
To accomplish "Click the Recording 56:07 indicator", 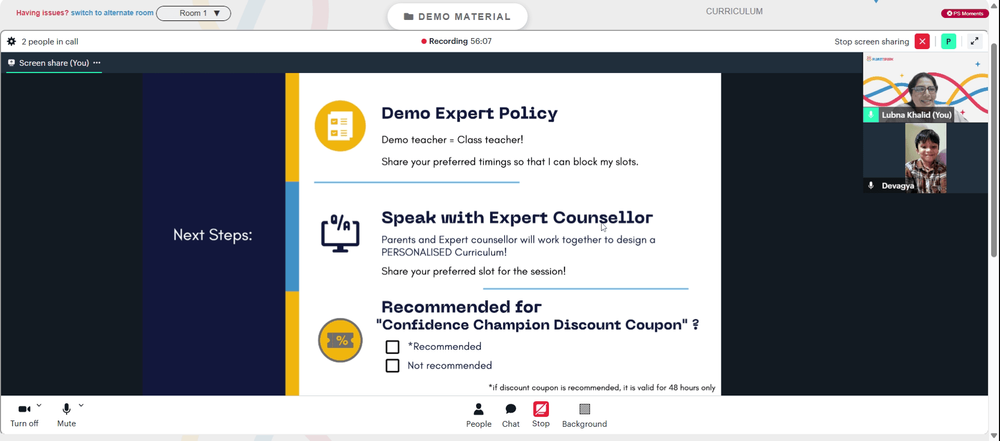I will 457,41.
